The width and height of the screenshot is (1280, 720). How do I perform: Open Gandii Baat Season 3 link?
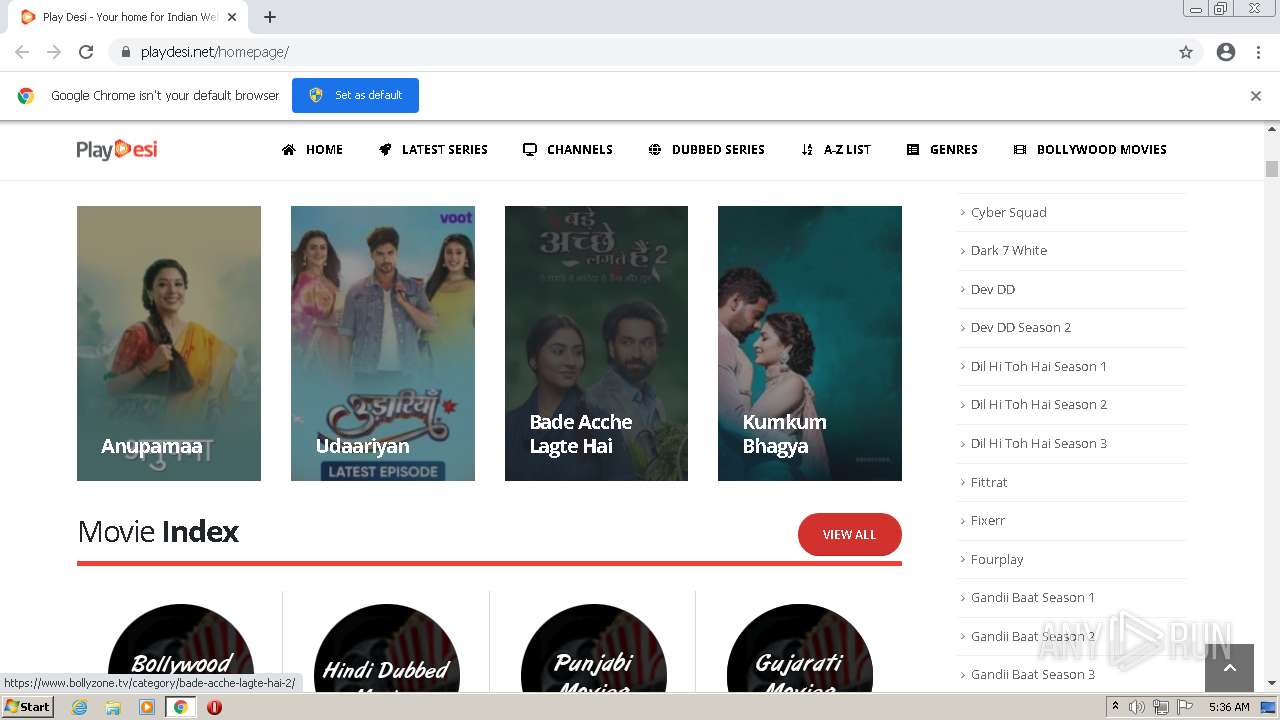(1033, 674)
